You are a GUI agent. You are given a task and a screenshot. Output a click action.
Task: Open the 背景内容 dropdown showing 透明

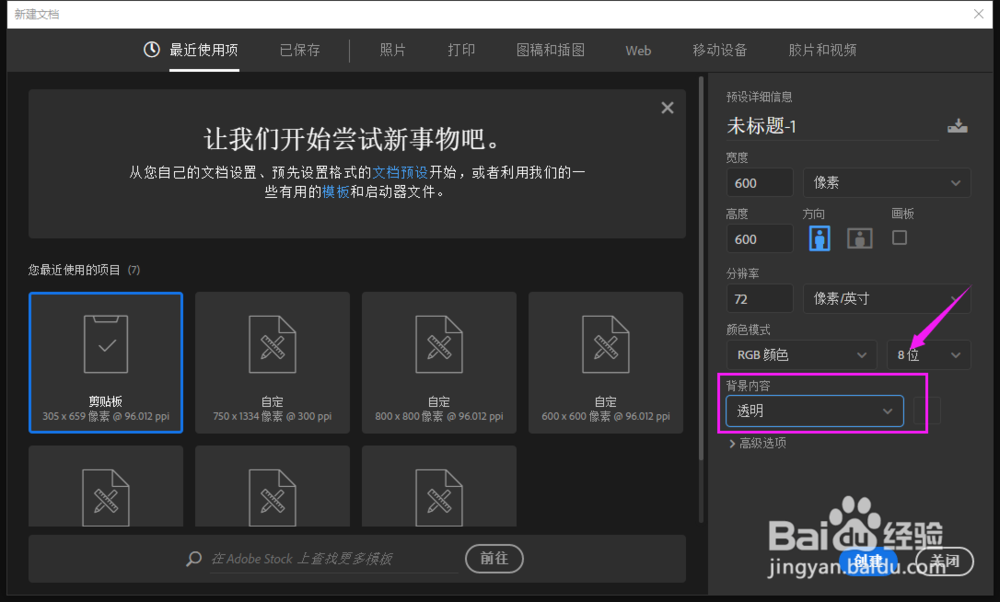tap(813, 410)
